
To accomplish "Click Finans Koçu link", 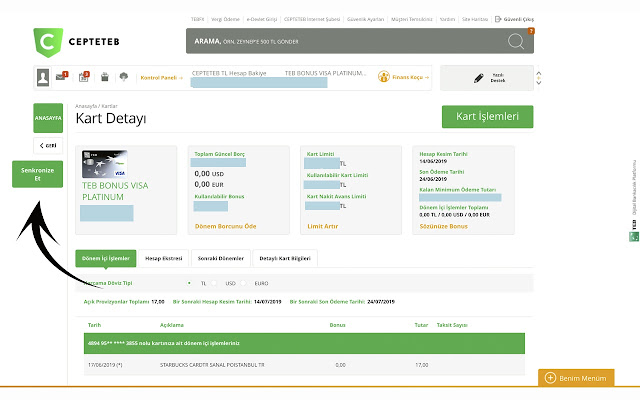I will tap(410, 77).
